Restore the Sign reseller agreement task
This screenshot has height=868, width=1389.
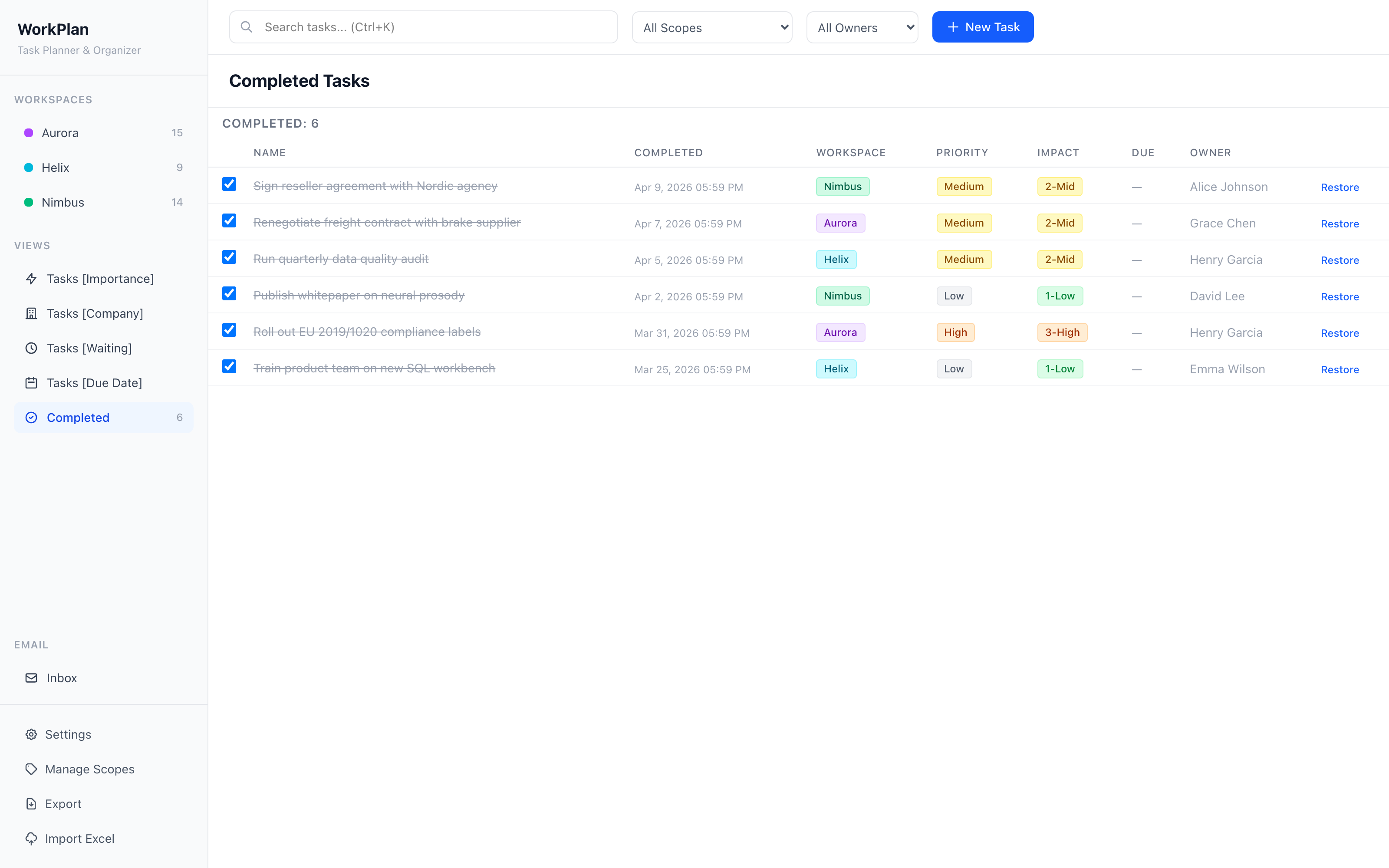click(1340, 187)
